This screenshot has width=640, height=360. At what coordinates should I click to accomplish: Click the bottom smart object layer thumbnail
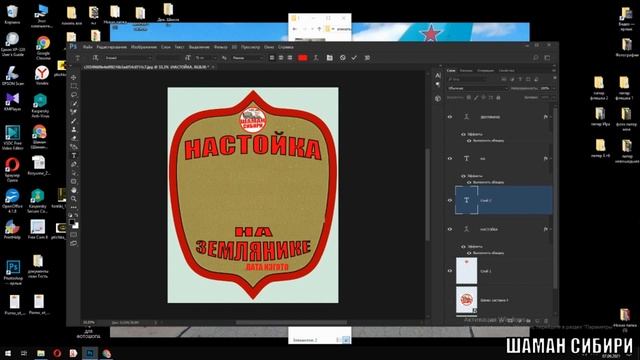pyautogui.click(x=466, y=300)
